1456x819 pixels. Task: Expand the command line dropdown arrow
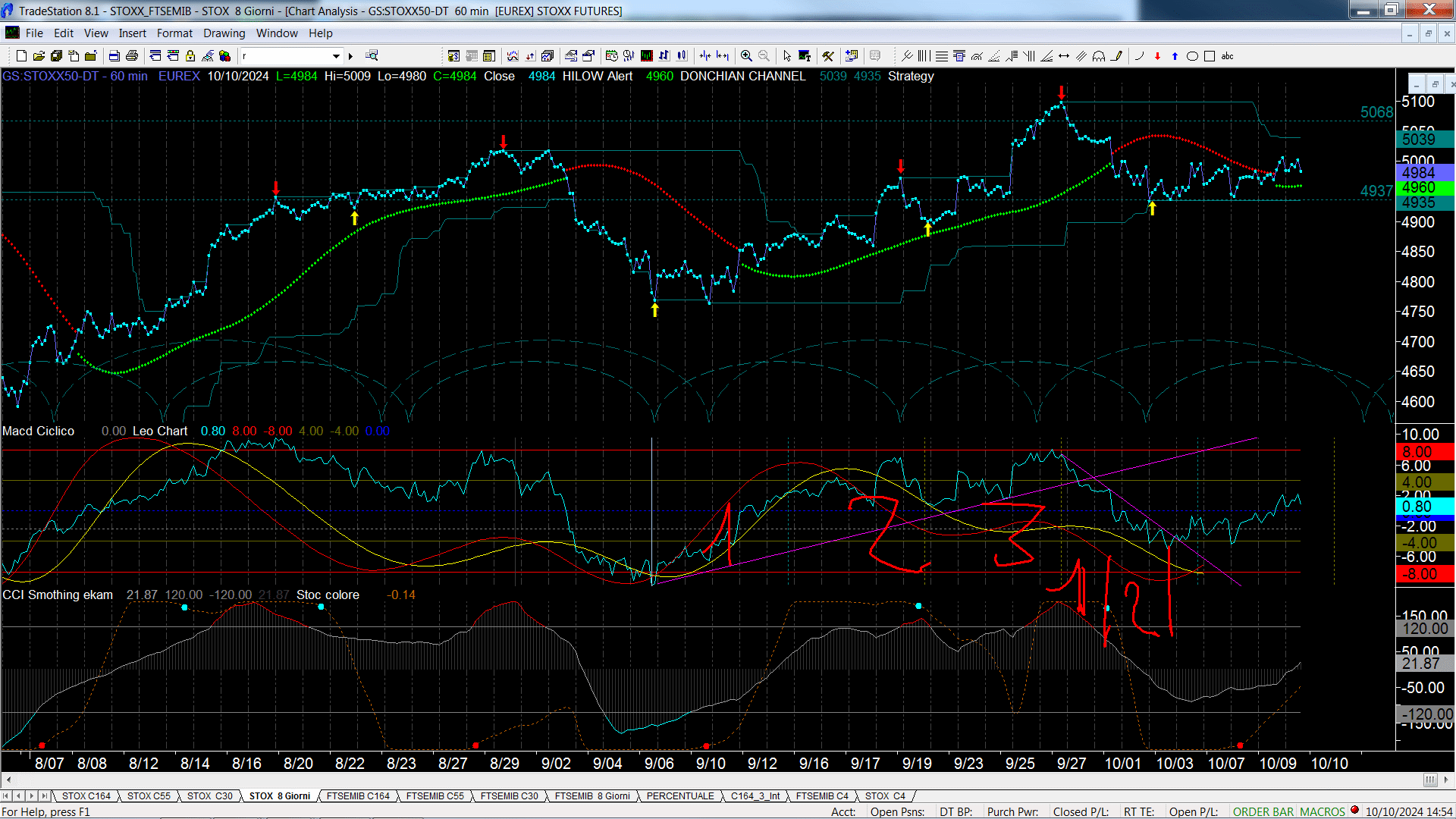[336, 55]
